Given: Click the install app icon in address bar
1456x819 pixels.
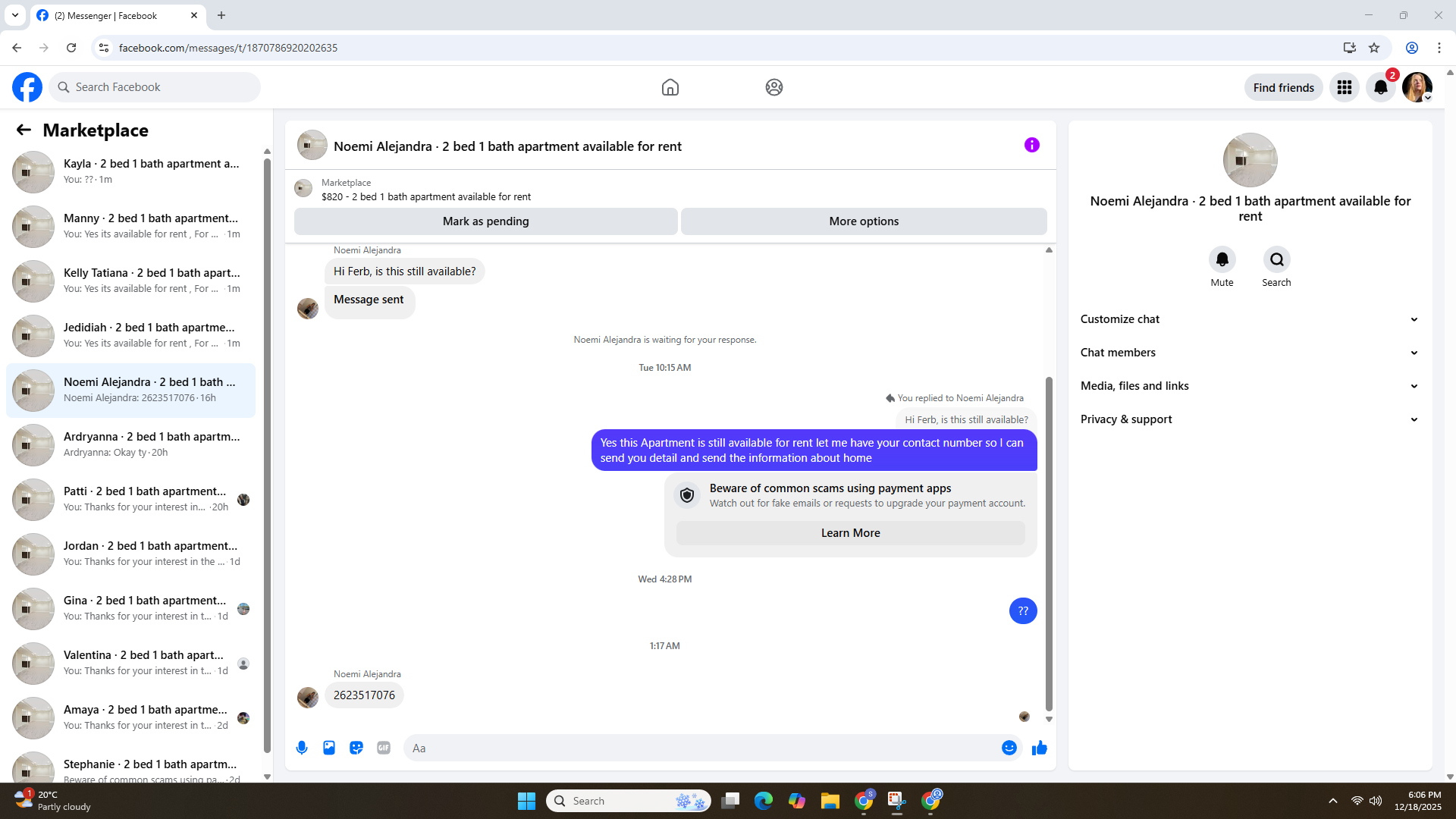Looking at the screenshot, I should point(1349,48).
